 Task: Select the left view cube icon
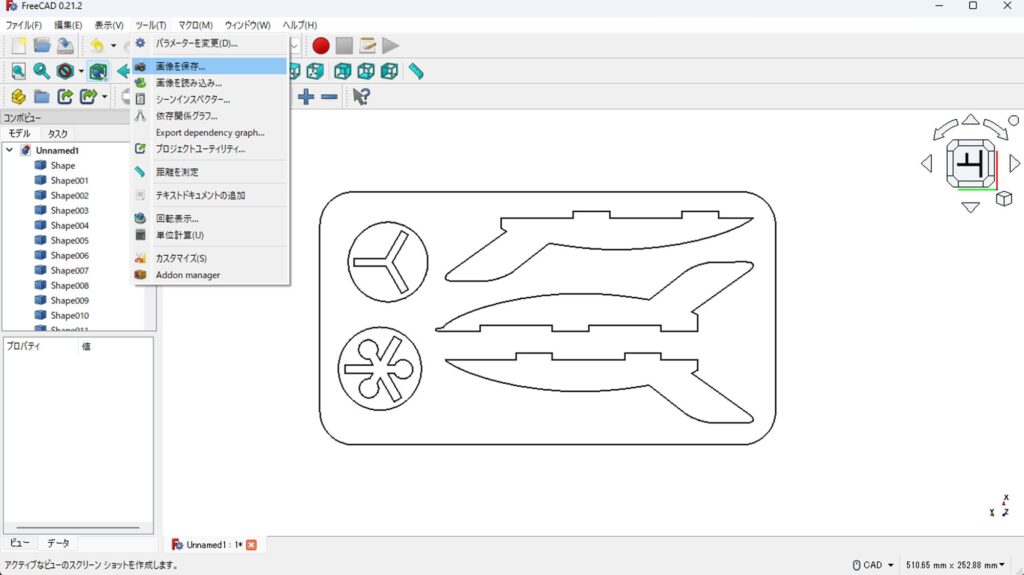tap(390, 71)
